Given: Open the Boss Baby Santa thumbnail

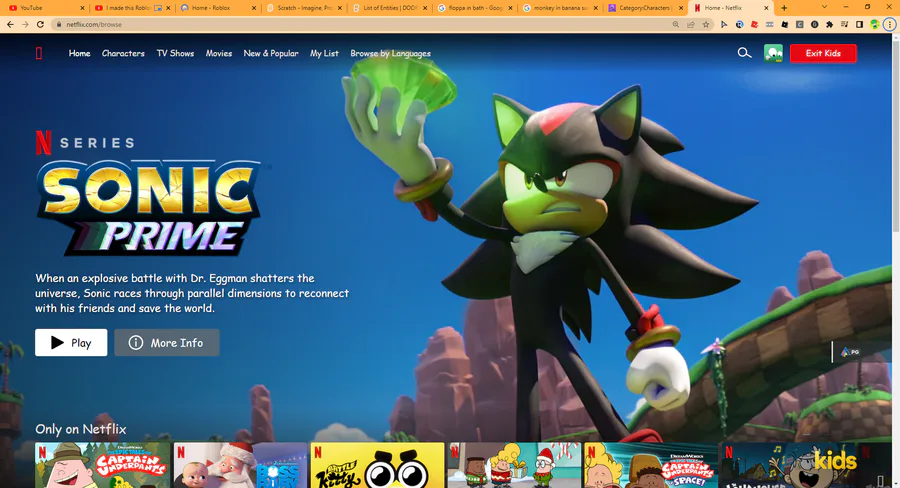Looking at the screenshot, I should (x=240, y=465).
